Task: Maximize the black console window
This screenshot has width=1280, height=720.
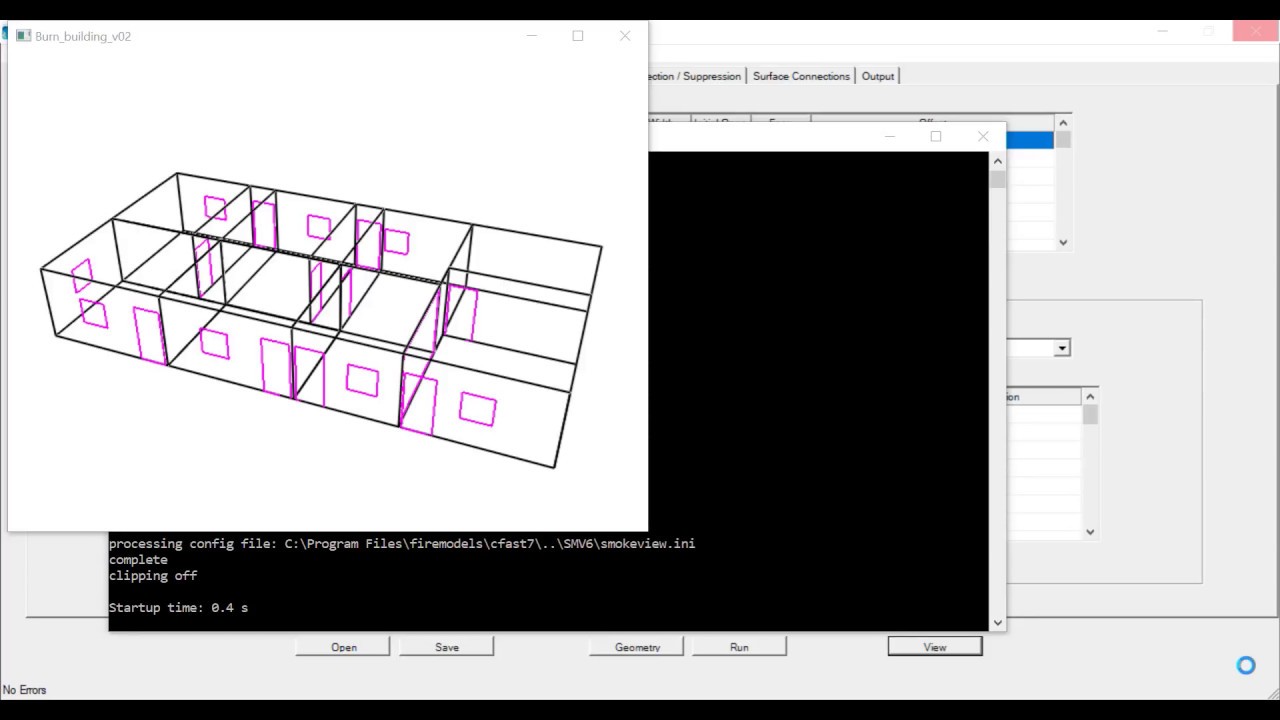Action: click(936, 137)
